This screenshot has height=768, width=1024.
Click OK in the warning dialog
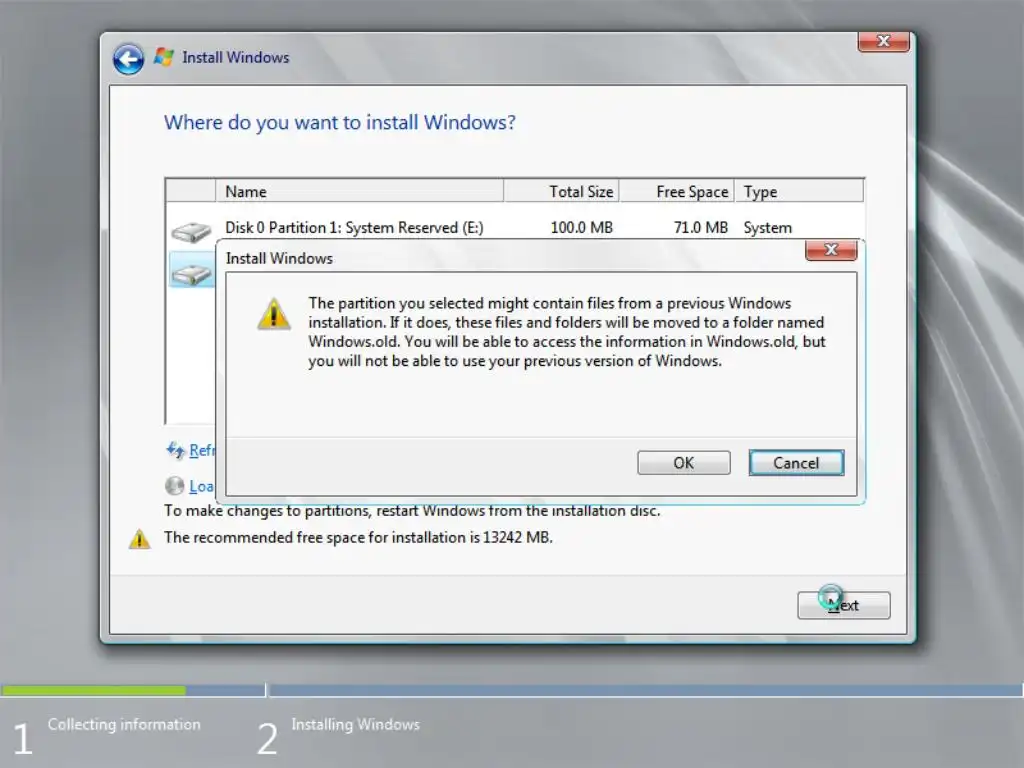coord(683,462)
